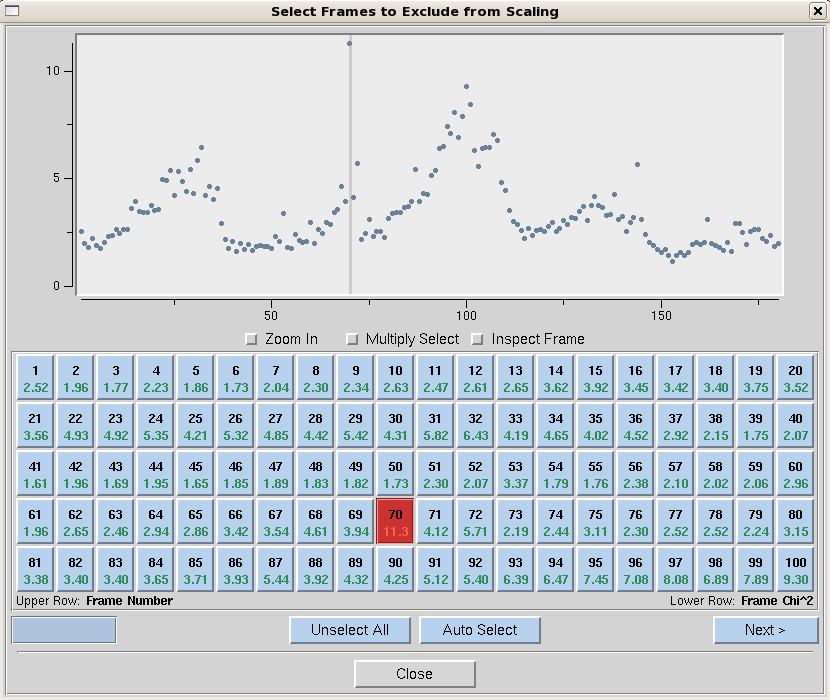This screenshot has height=700, width=830.
Task: Open the window menu icon in title bar
Action: [x=12, y=11]
